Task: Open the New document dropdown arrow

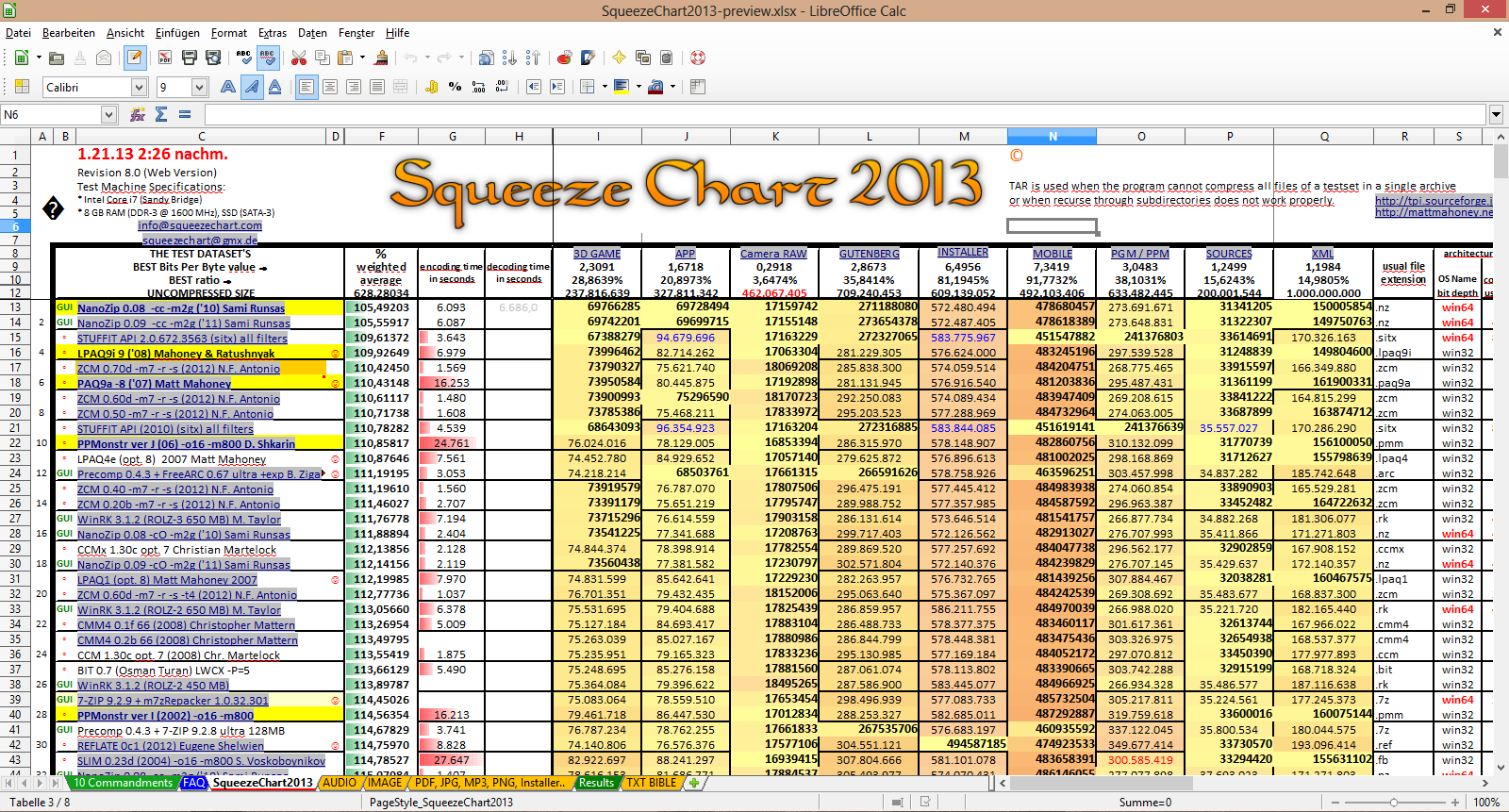Action: (x=39, y=58)
